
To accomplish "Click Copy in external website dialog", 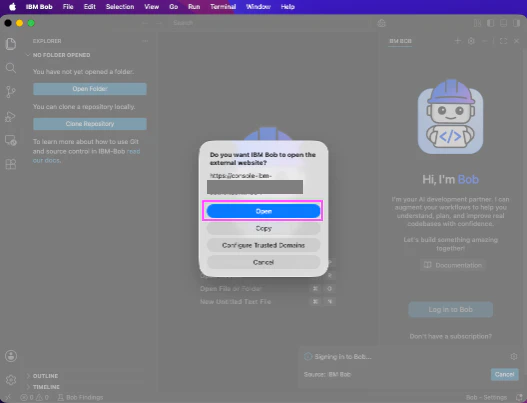I will click(x=264, y=228).
